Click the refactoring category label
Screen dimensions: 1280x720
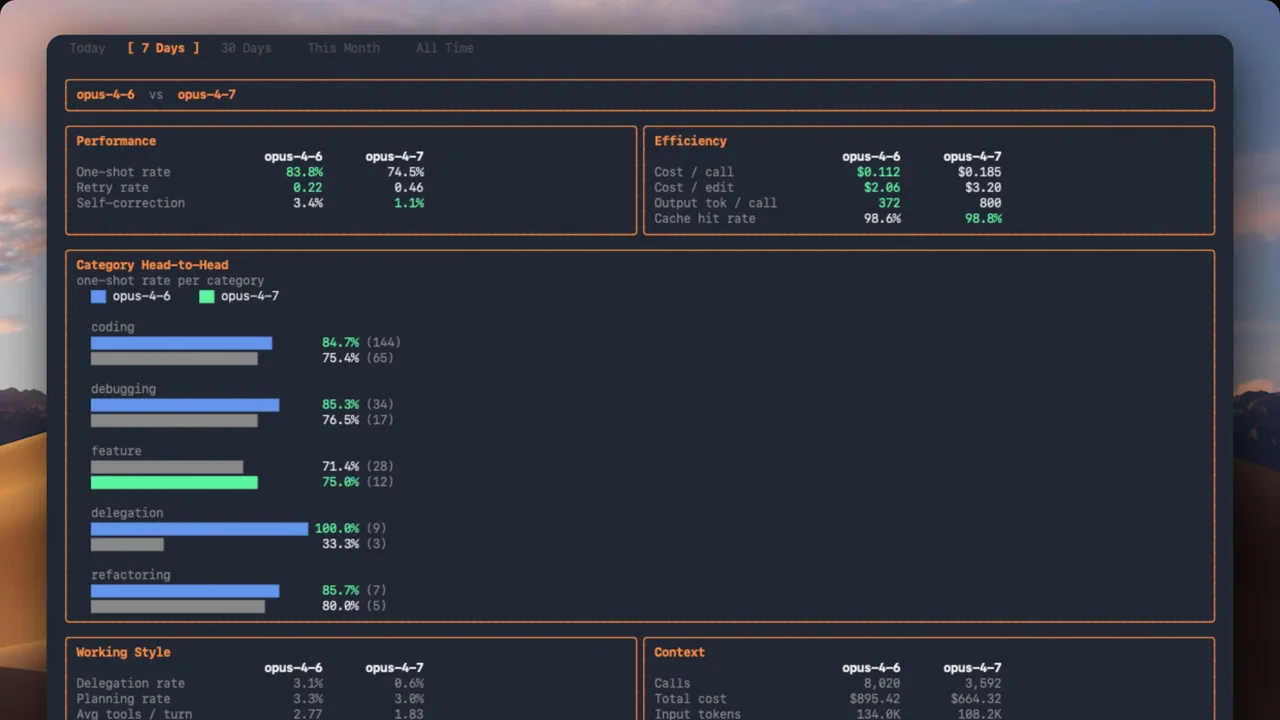coord(130,575)
